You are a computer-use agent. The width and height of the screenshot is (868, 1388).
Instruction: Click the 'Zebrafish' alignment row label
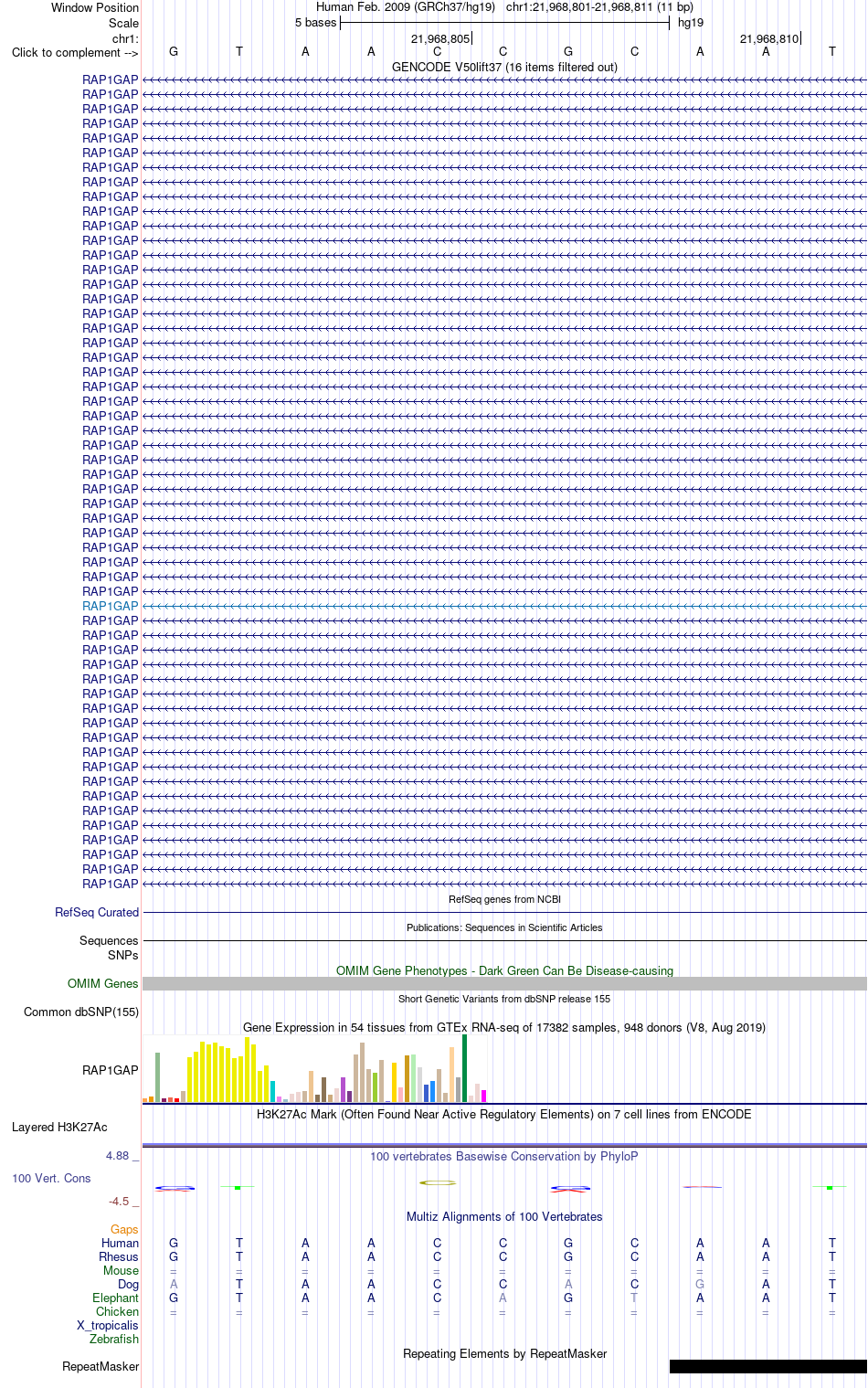tap(114, 1339)
